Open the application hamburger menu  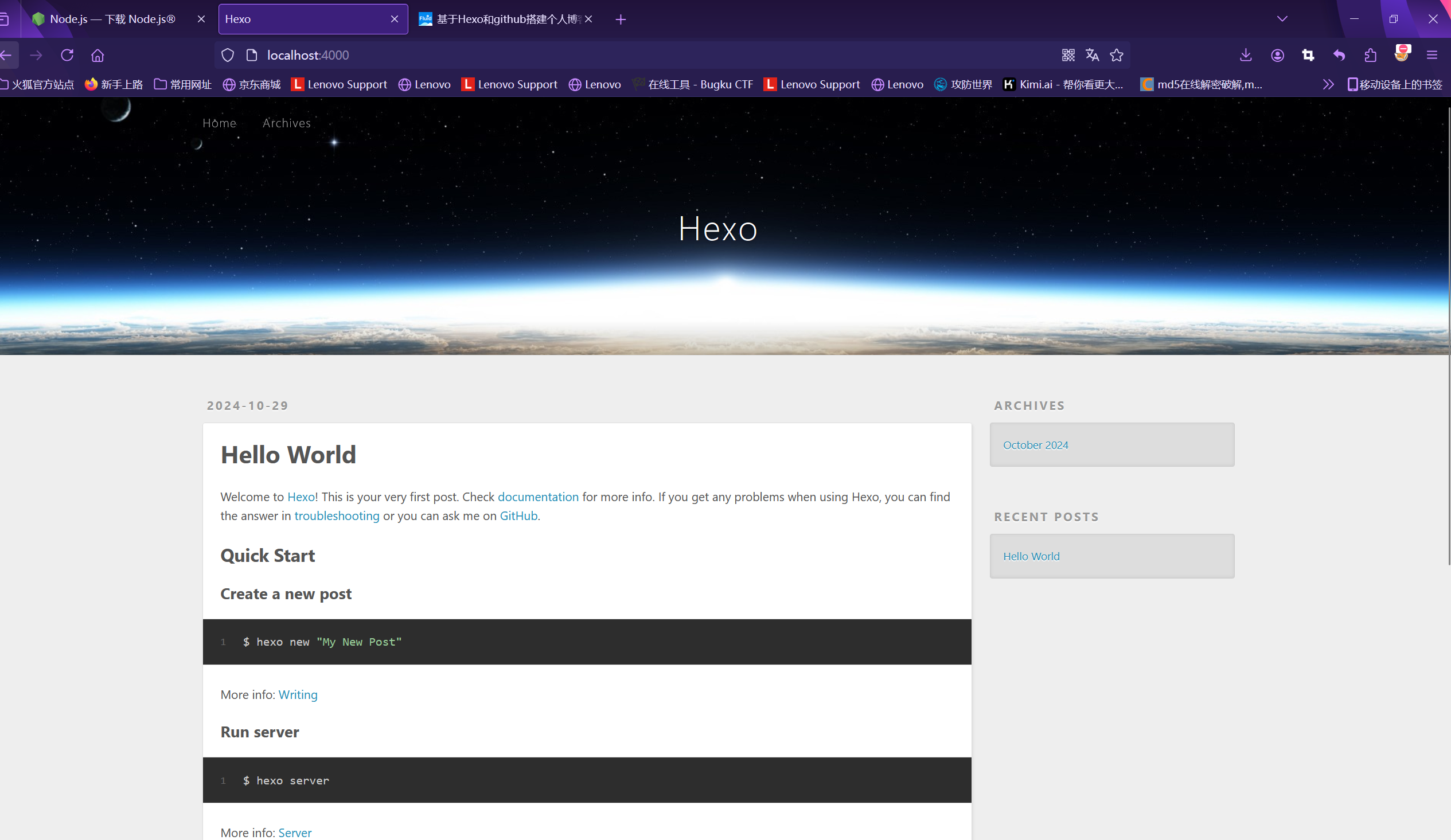pyautogui.click(x=1432, y=55)
